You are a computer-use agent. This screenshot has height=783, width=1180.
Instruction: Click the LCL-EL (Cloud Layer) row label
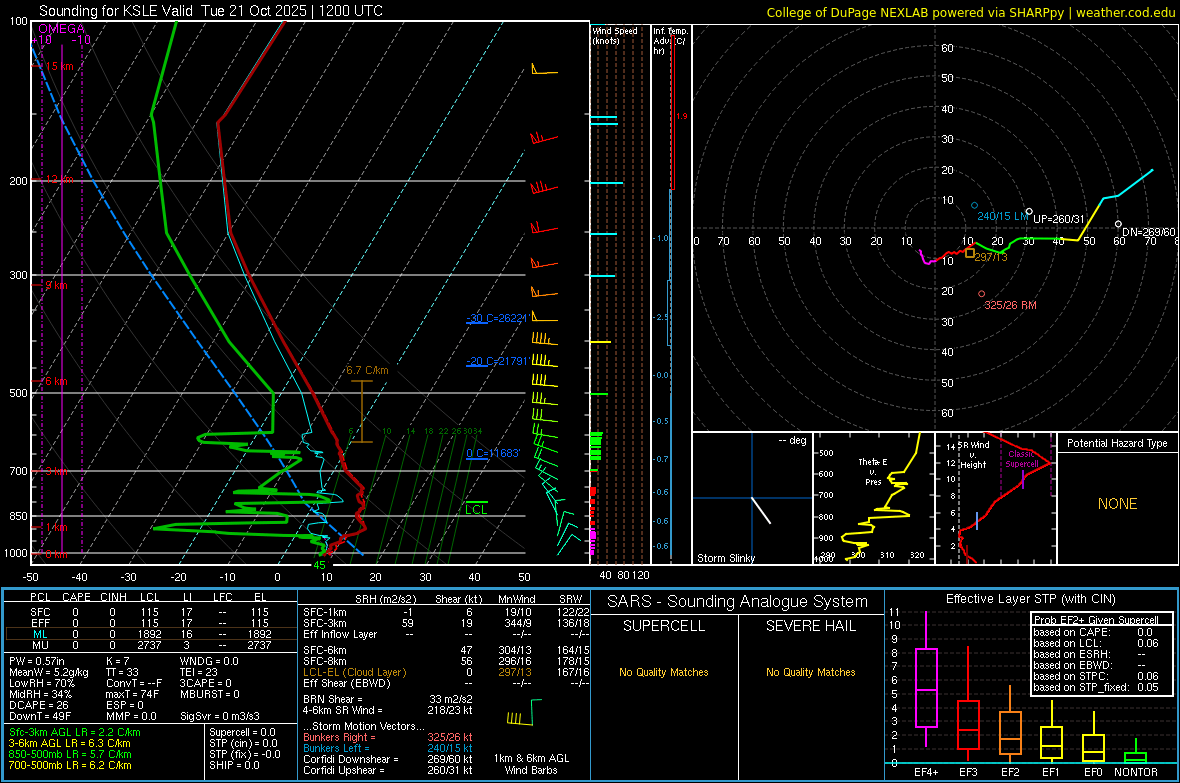pos(354,672)
